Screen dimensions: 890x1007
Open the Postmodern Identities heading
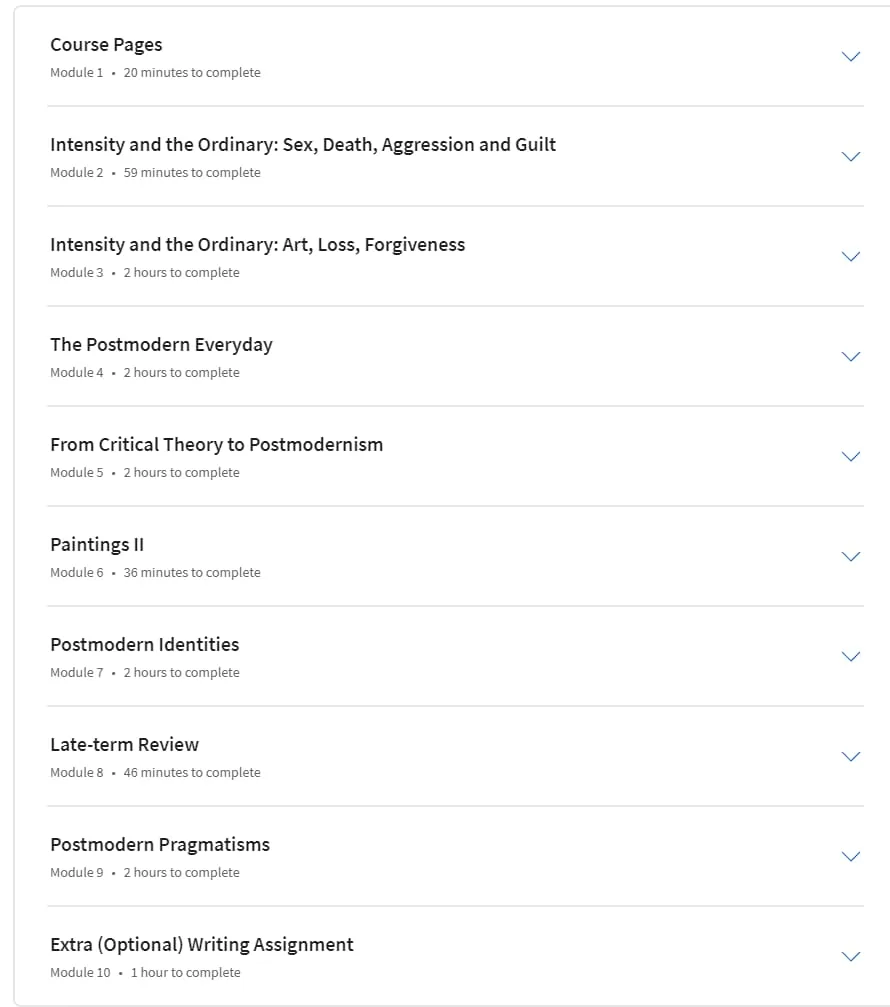pyautogui.click(x=144, y=644)
